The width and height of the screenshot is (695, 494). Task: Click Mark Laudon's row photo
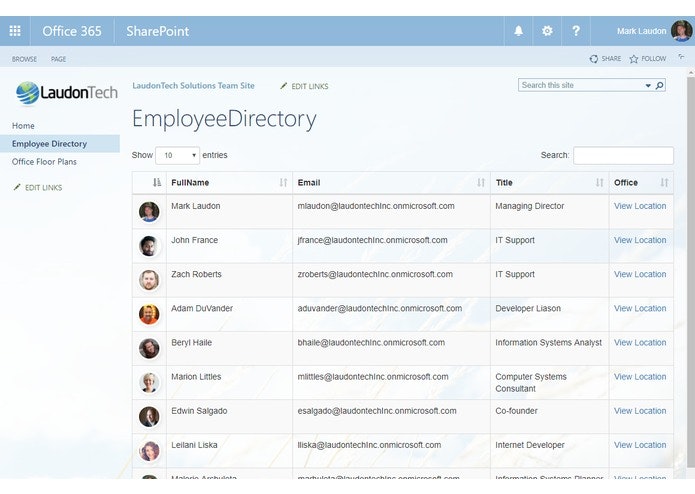click(x=149, y=212)
